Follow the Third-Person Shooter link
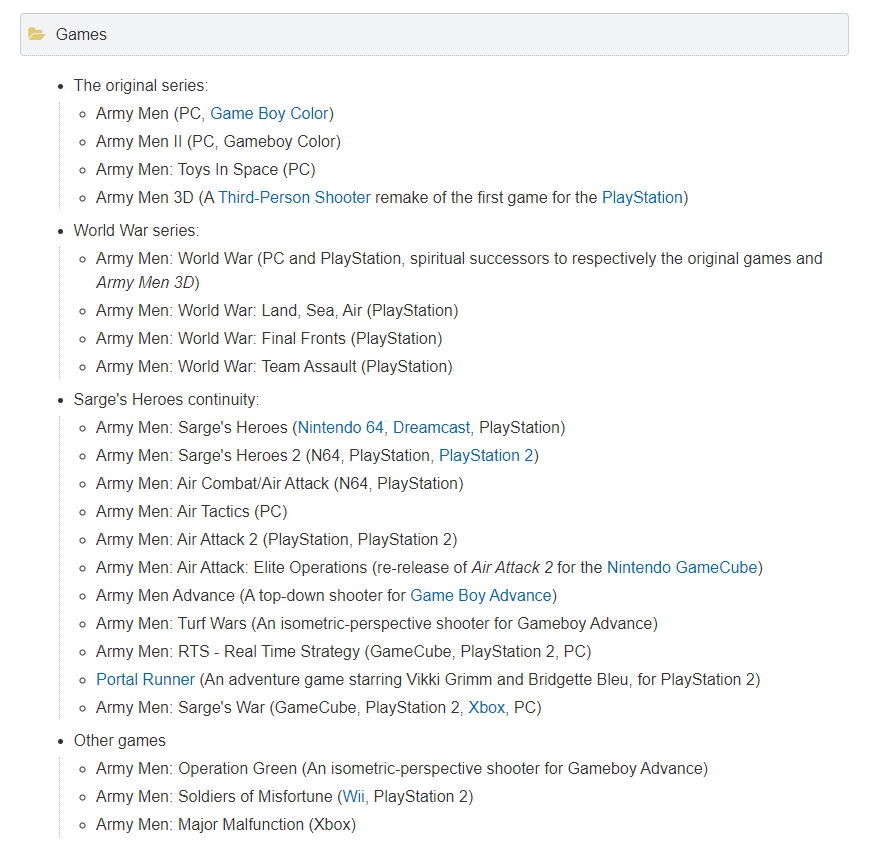This screenshot has height=845, width=869. [x=294, y=198]
